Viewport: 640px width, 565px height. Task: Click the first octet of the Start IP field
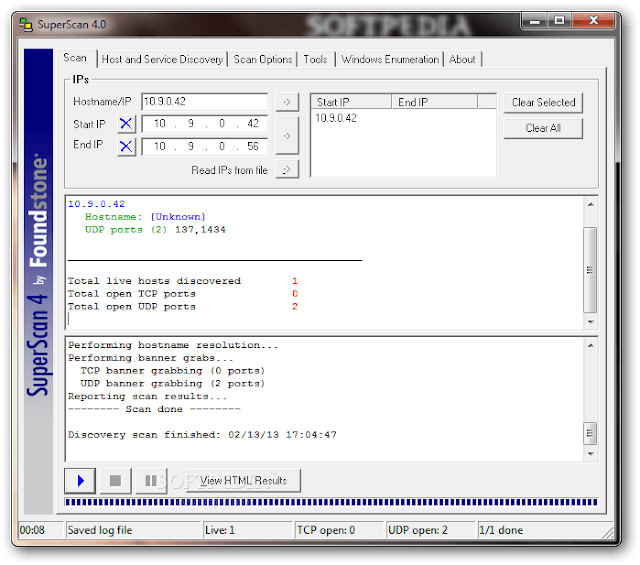pyautogui.click(x=160, y=124)
